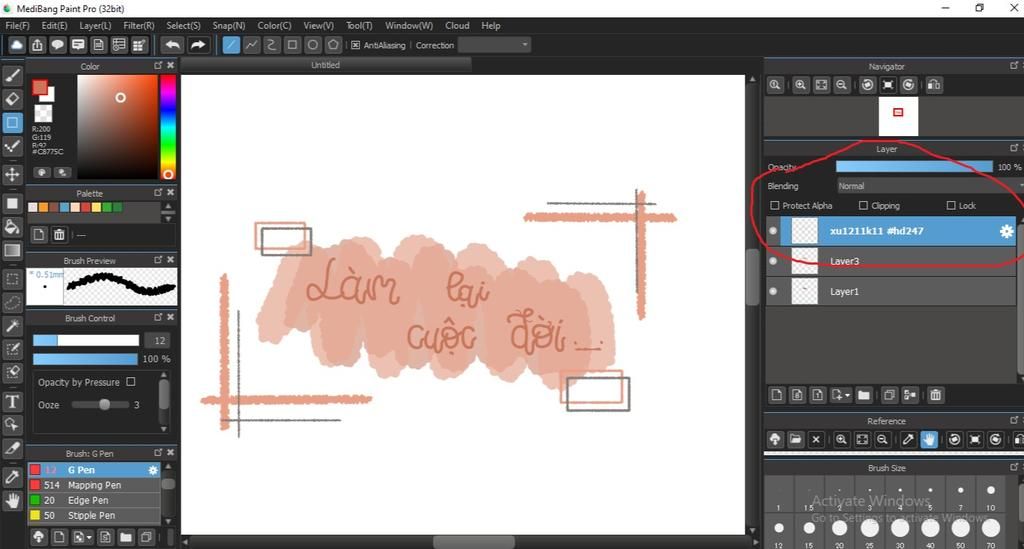Open the Blending mode Normal dropdown
This screenshot has width=1024, height=549.
tap(929, 186)
